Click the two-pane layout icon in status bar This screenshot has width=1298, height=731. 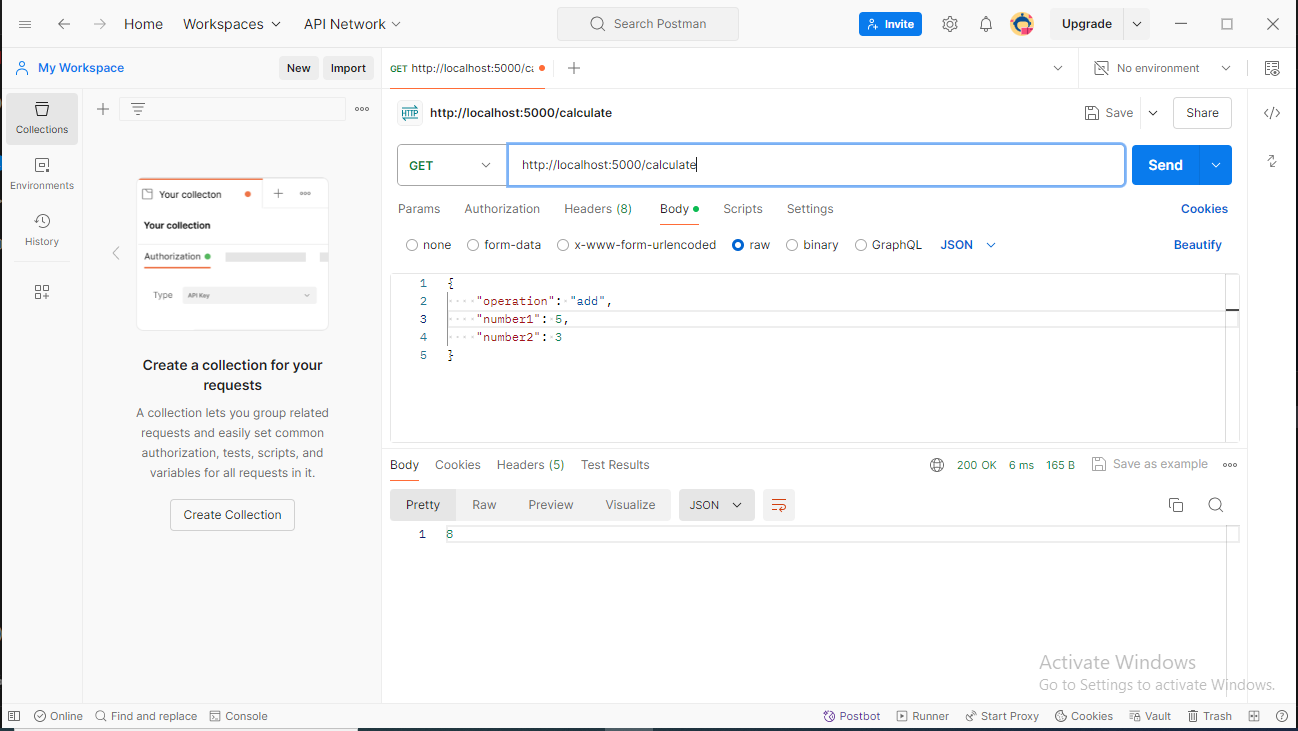(x=1254, y=716)
